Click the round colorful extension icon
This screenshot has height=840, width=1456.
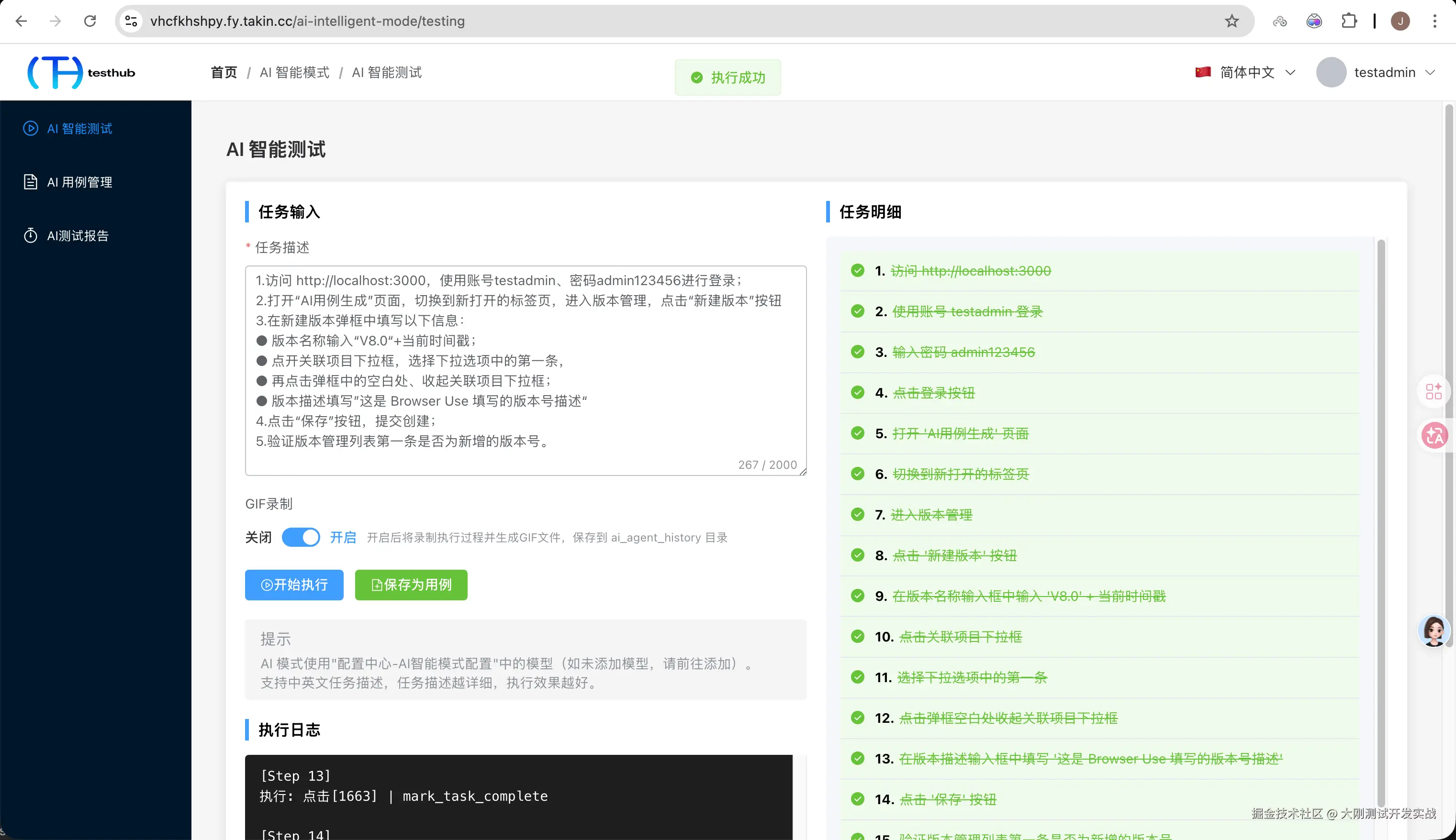(x=1314, y=22)
